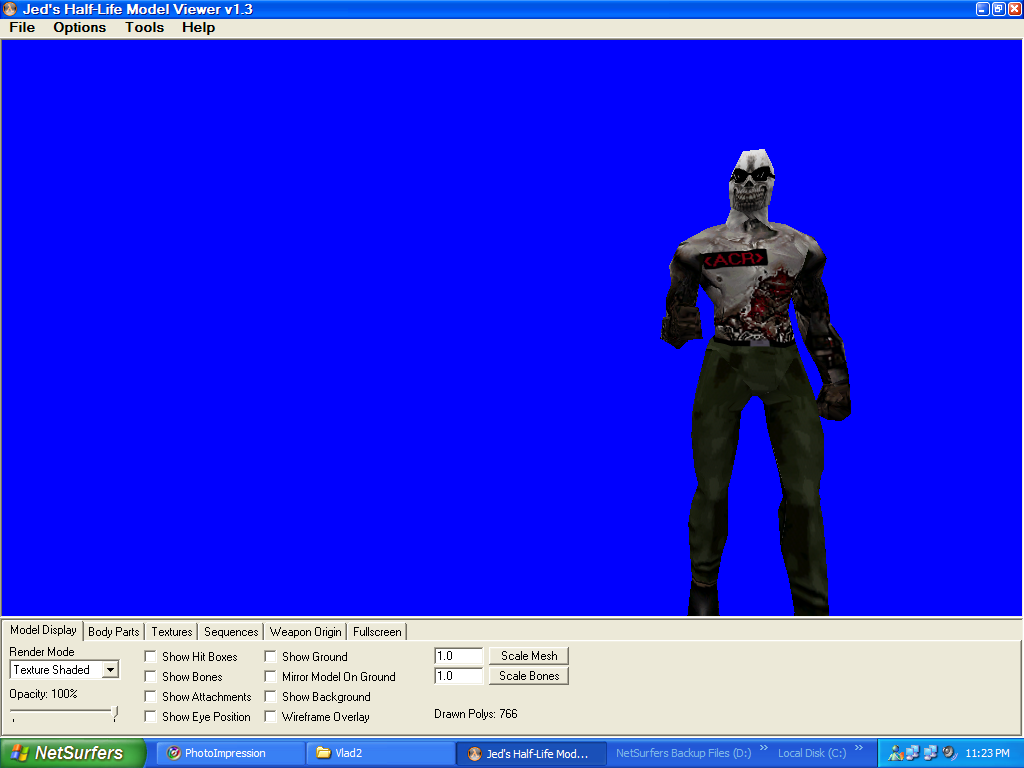
Task: Enable Show Bones checkbox
Action: 150,677
